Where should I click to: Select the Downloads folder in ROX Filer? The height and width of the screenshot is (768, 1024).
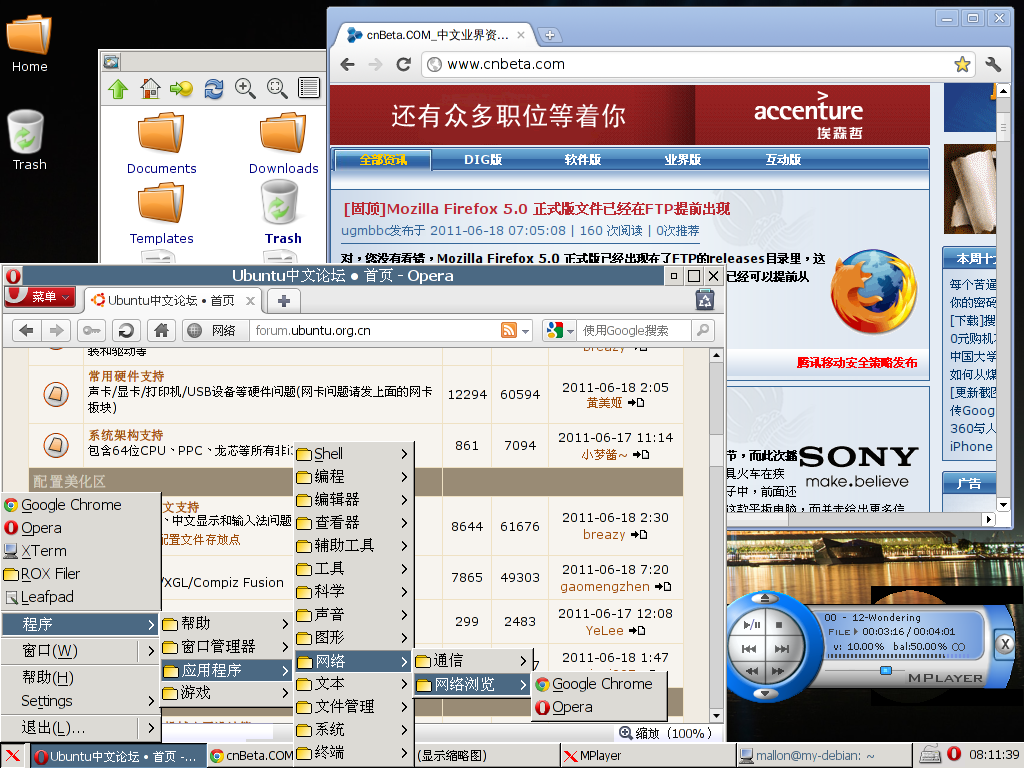(283, 144)
